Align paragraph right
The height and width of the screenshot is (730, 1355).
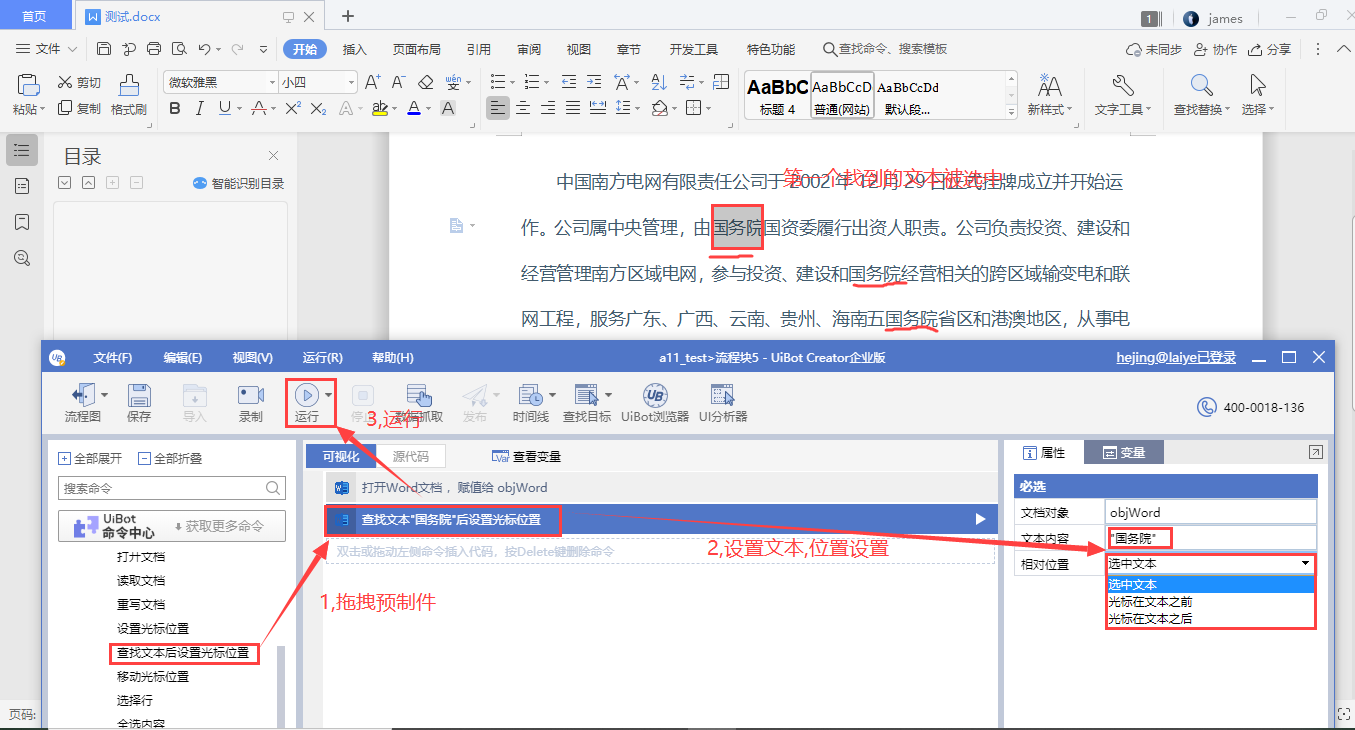pyautogui.click(x=547, y=108)
